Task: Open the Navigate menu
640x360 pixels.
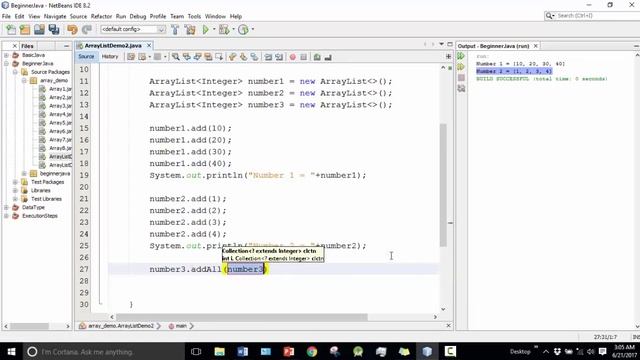Action: (x=55, y=16)
